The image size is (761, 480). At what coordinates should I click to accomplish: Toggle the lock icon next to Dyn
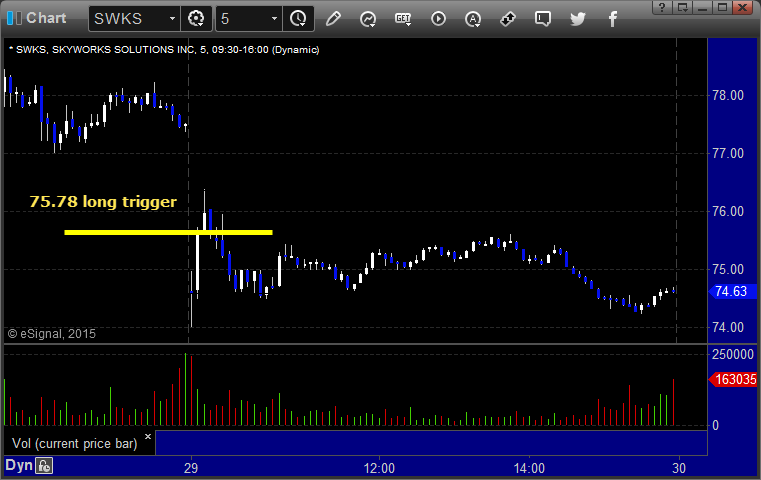pos(44,466)
